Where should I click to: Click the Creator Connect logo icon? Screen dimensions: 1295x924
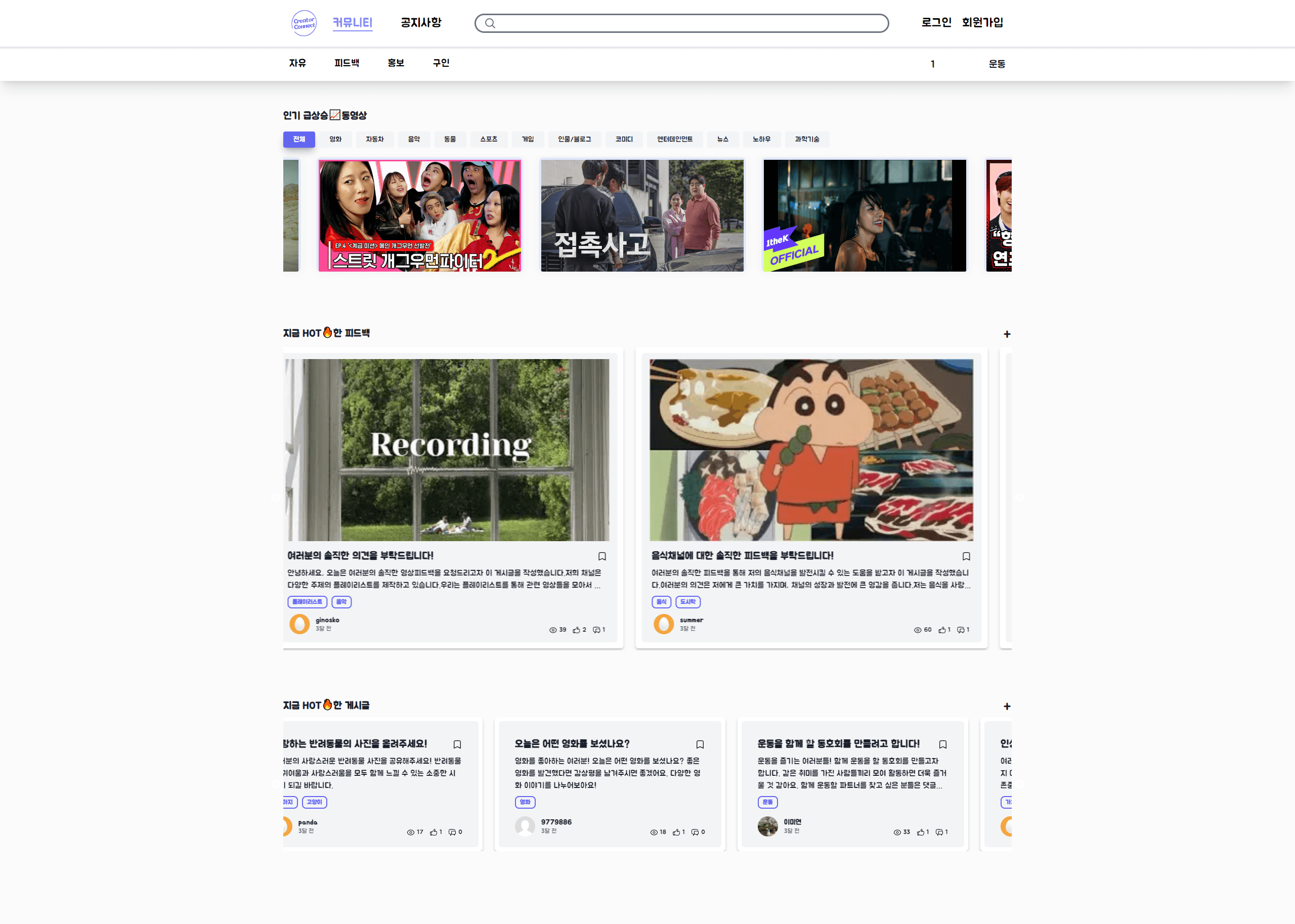pyautogui.click(x=304, y=23)
